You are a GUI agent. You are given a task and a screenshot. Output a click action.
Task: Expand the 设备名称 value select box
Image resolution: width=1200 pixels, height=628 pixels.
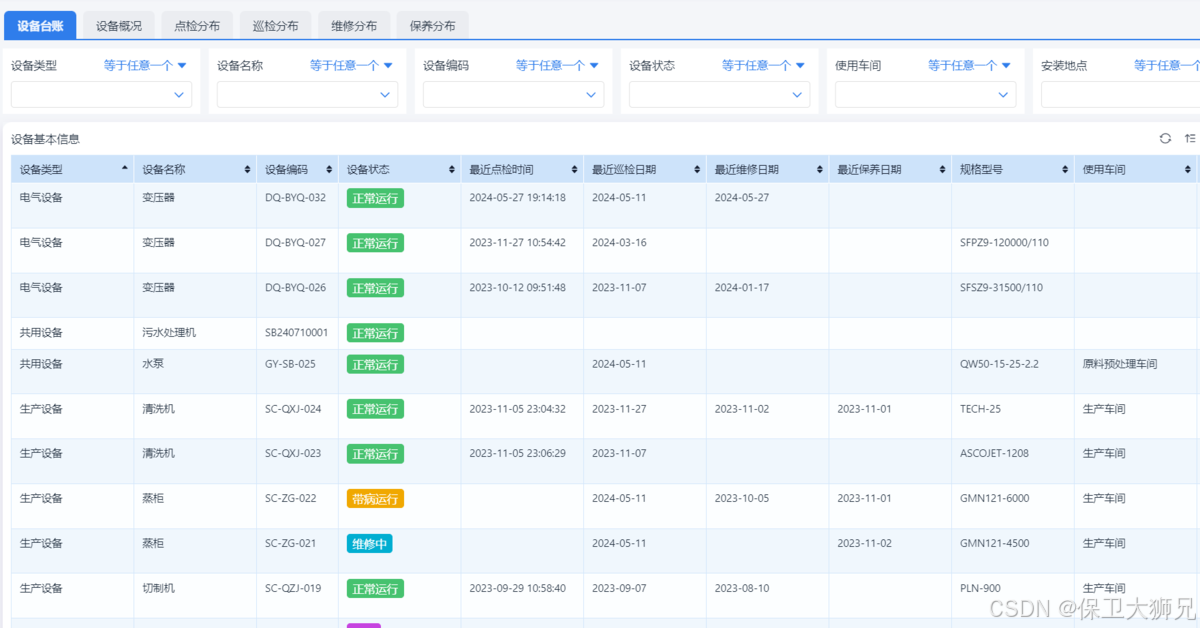(x=307, y=95)
